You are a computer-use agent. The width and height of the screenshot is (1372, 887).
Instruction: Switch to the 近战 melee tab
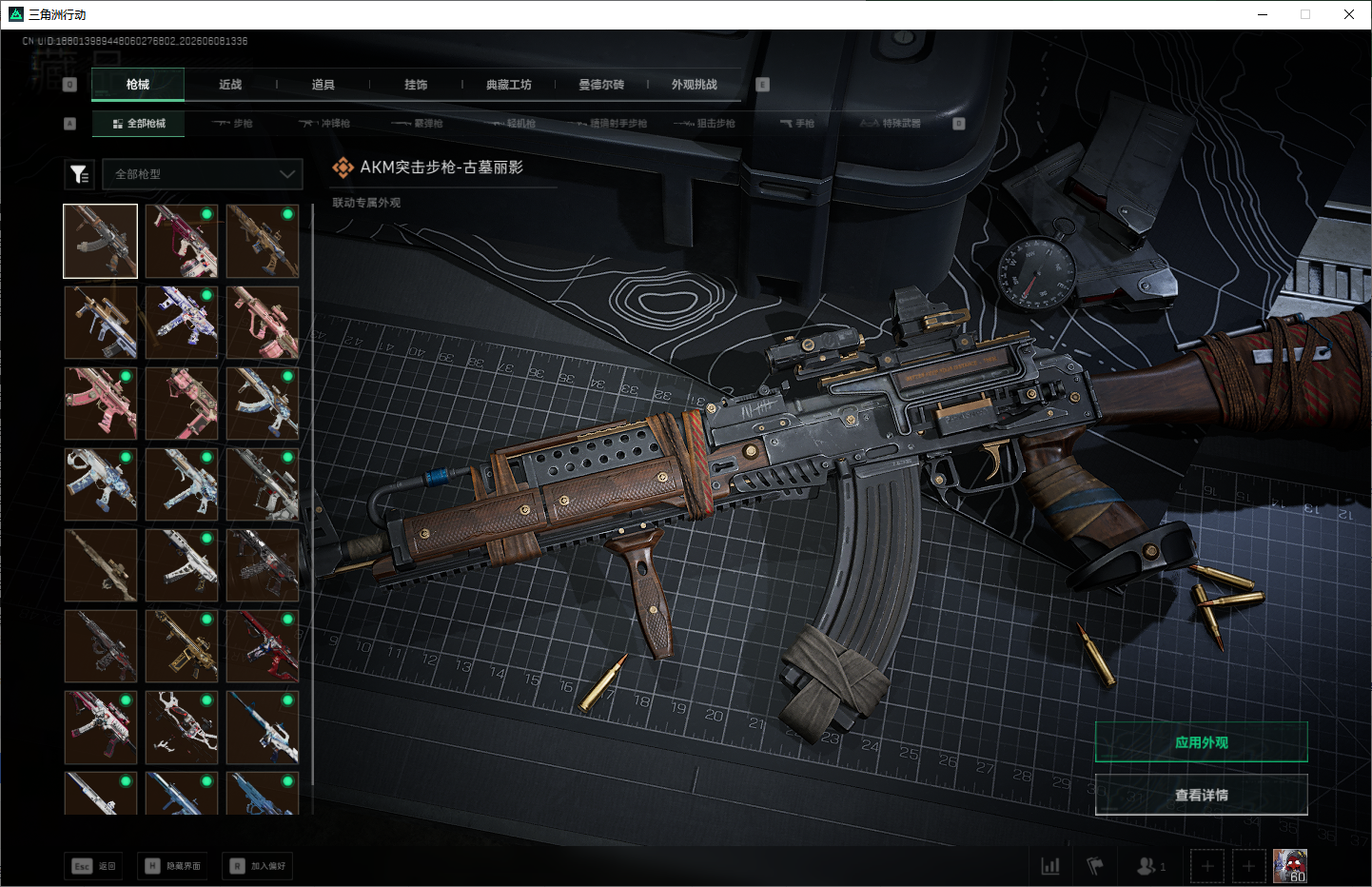pyautogui.click(x=230, y=85)
